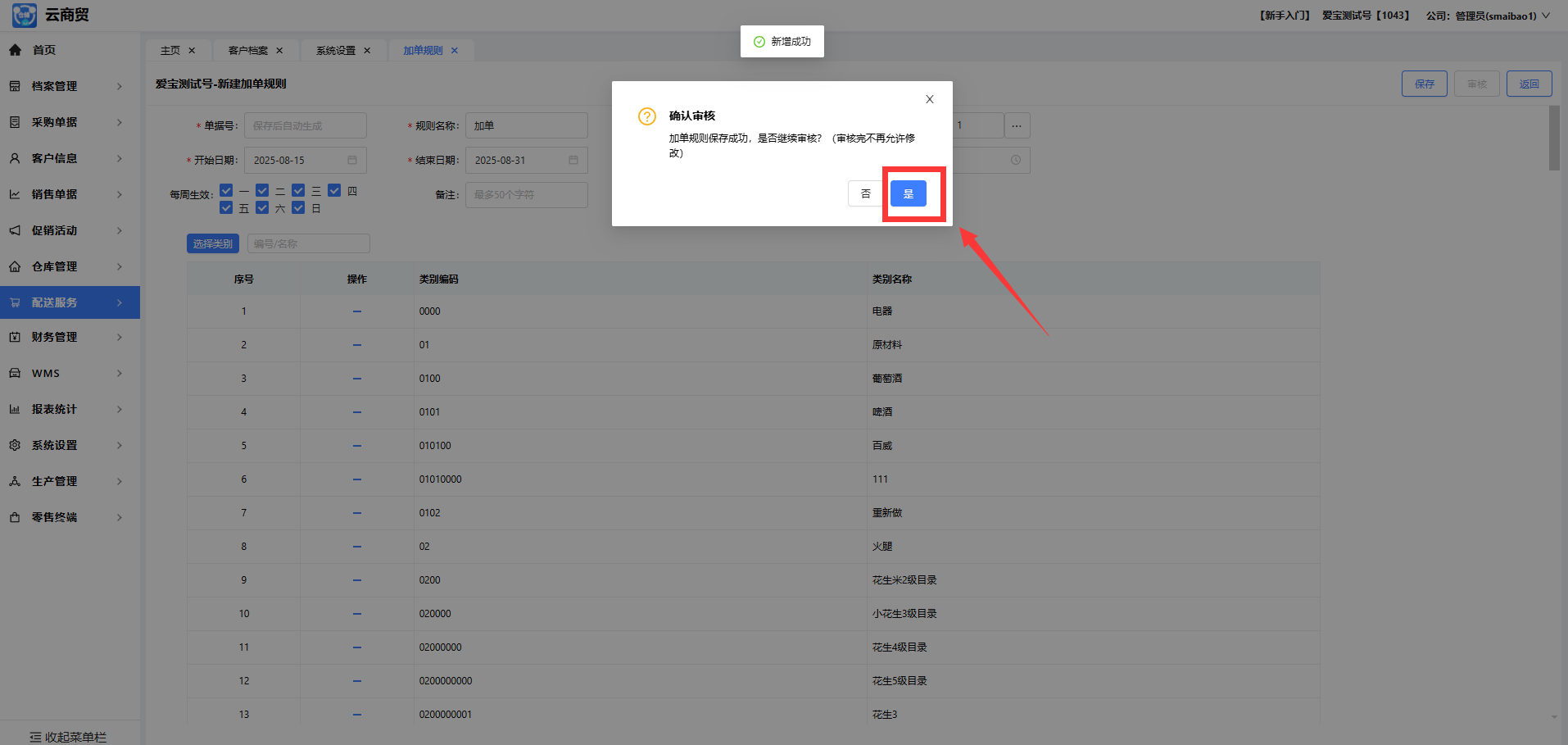
Task: Click the calendar icon in 开始日期 field
Action: click(x=352, y=160)
